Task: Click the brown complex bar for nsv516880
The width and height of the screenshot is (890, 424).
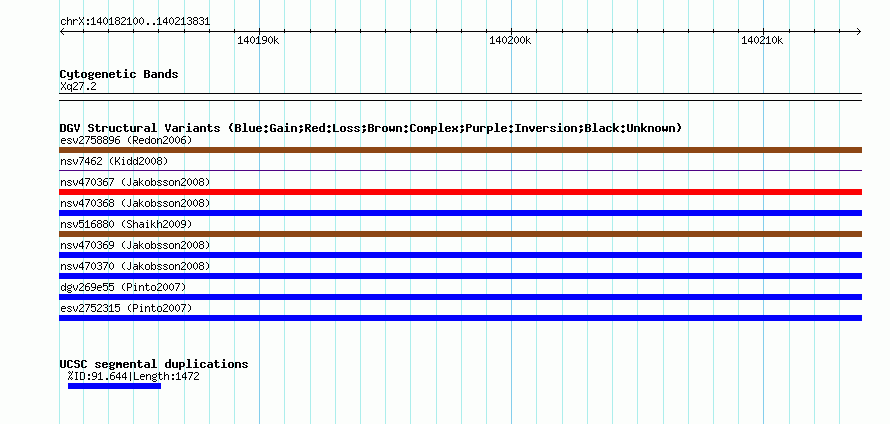Action: tap(460, 234)
